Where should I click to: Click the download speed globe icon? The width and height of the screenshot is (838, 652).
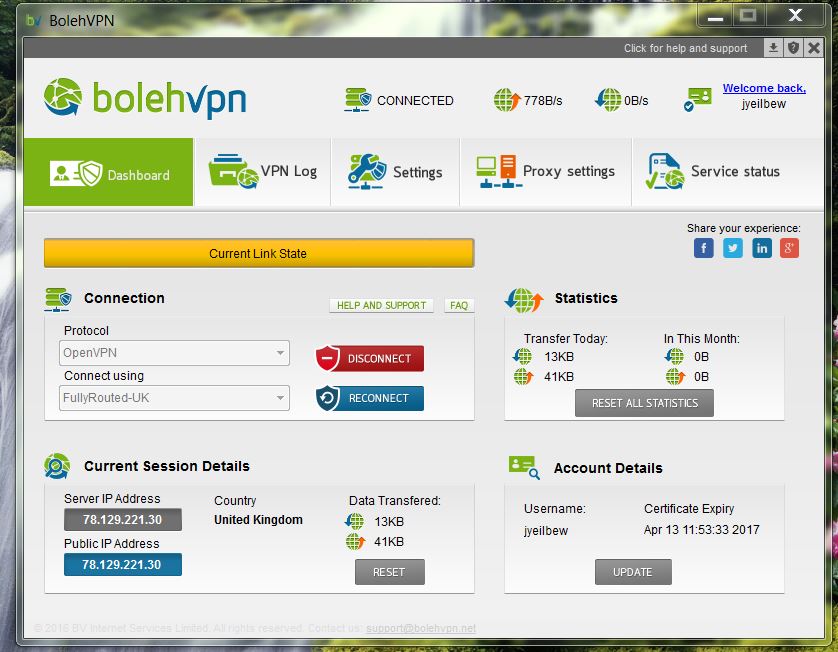tap(608, 100)
